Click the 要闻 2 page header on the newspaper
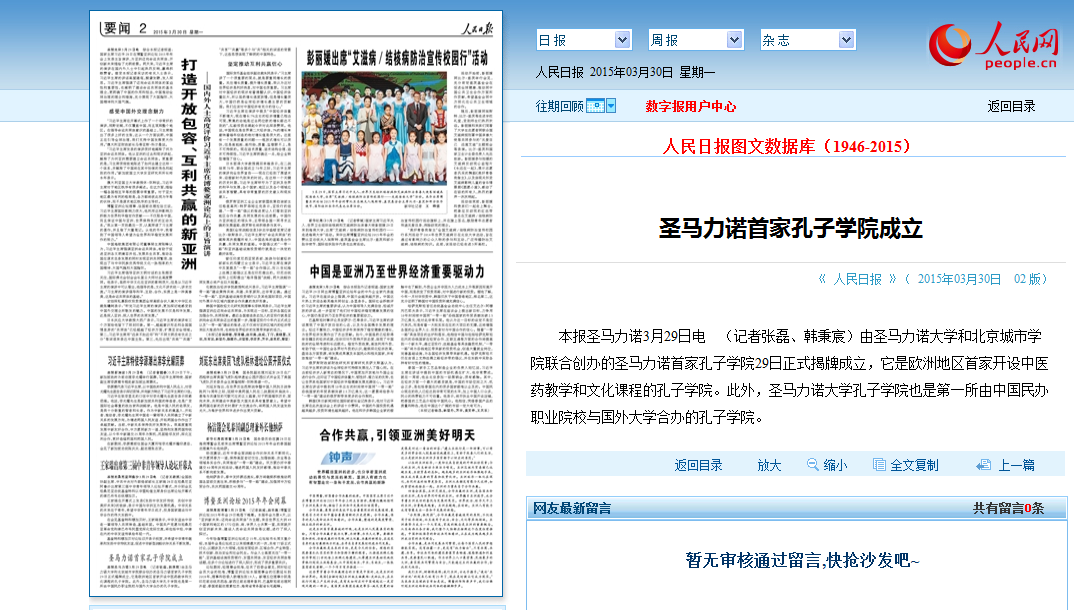This screenshot has width=1074, height=610. 125,28
